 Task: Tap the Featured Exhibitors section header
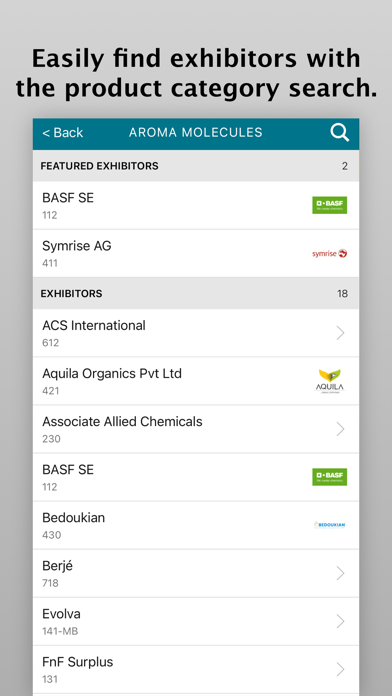[196, 166]
